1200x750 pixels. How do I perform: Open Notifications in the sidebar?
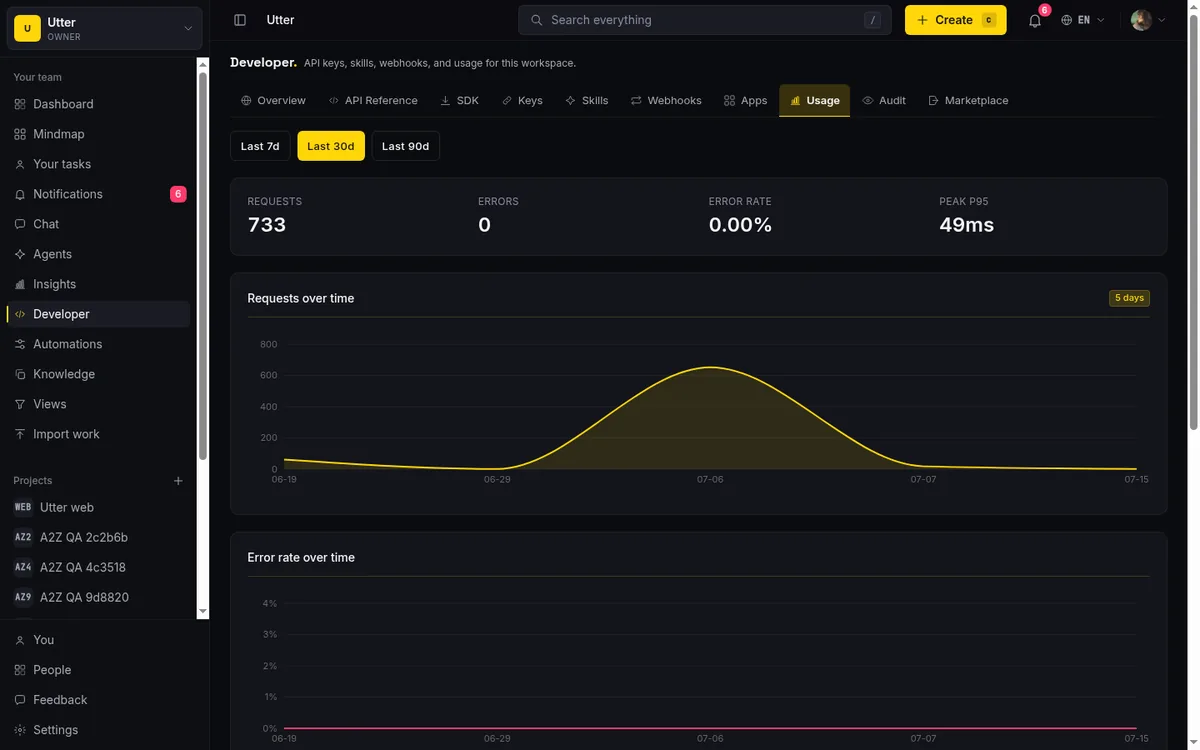98,194
